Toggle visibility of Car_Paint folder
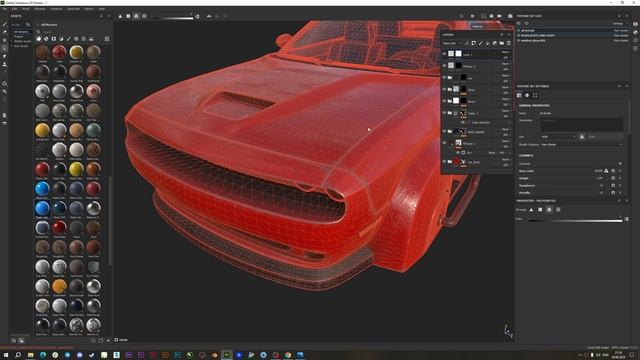640x360 pixels. [444, 161]
